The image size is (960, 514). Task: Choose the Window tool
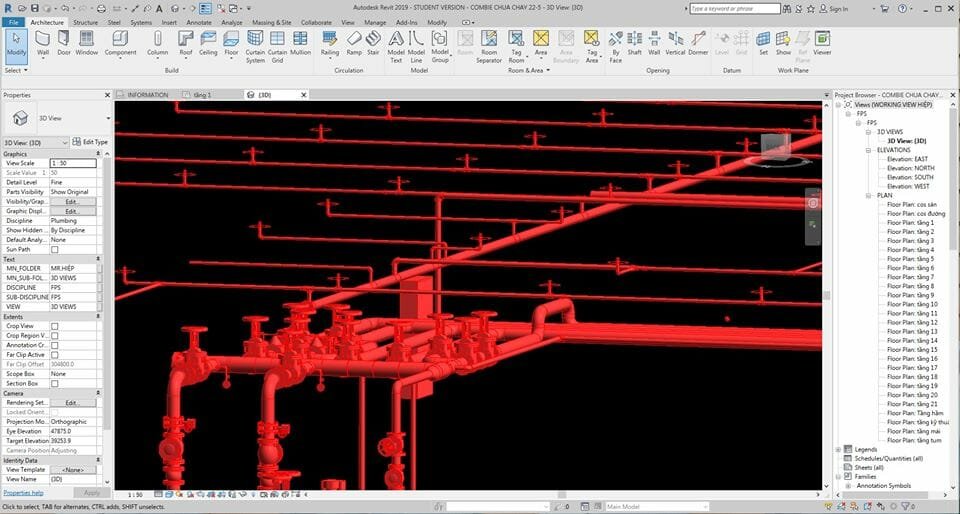click(x=87, y=42)
